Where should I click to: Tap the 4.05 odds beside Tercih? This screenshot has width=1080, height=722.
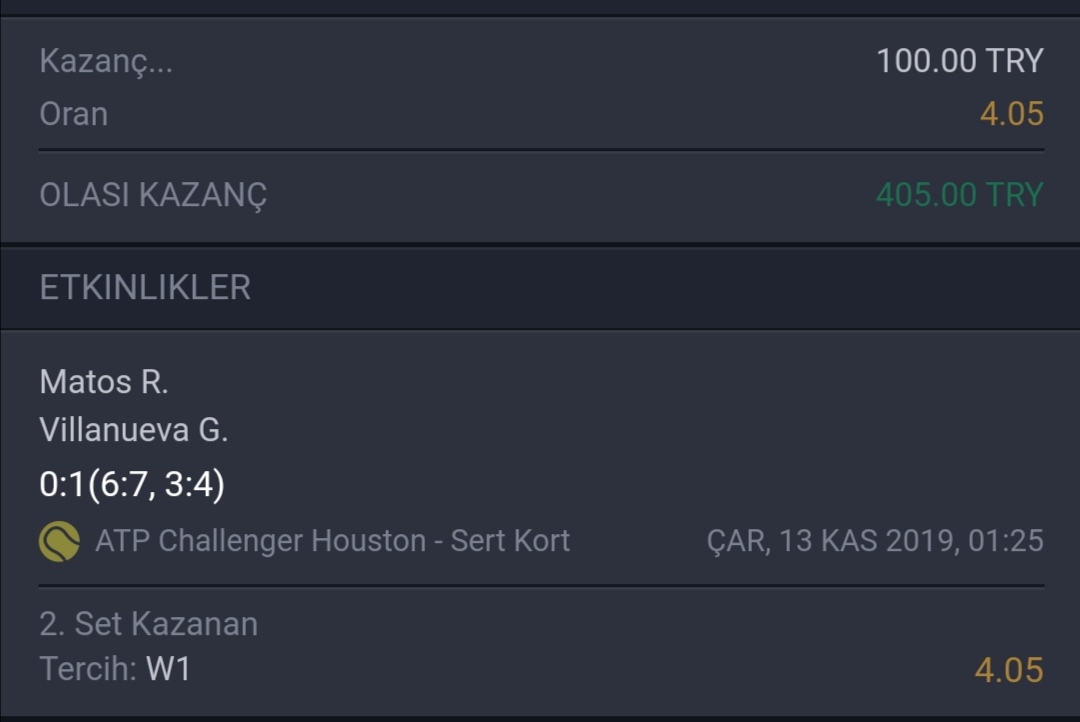pyautogui.click(x=1009, y=670)
